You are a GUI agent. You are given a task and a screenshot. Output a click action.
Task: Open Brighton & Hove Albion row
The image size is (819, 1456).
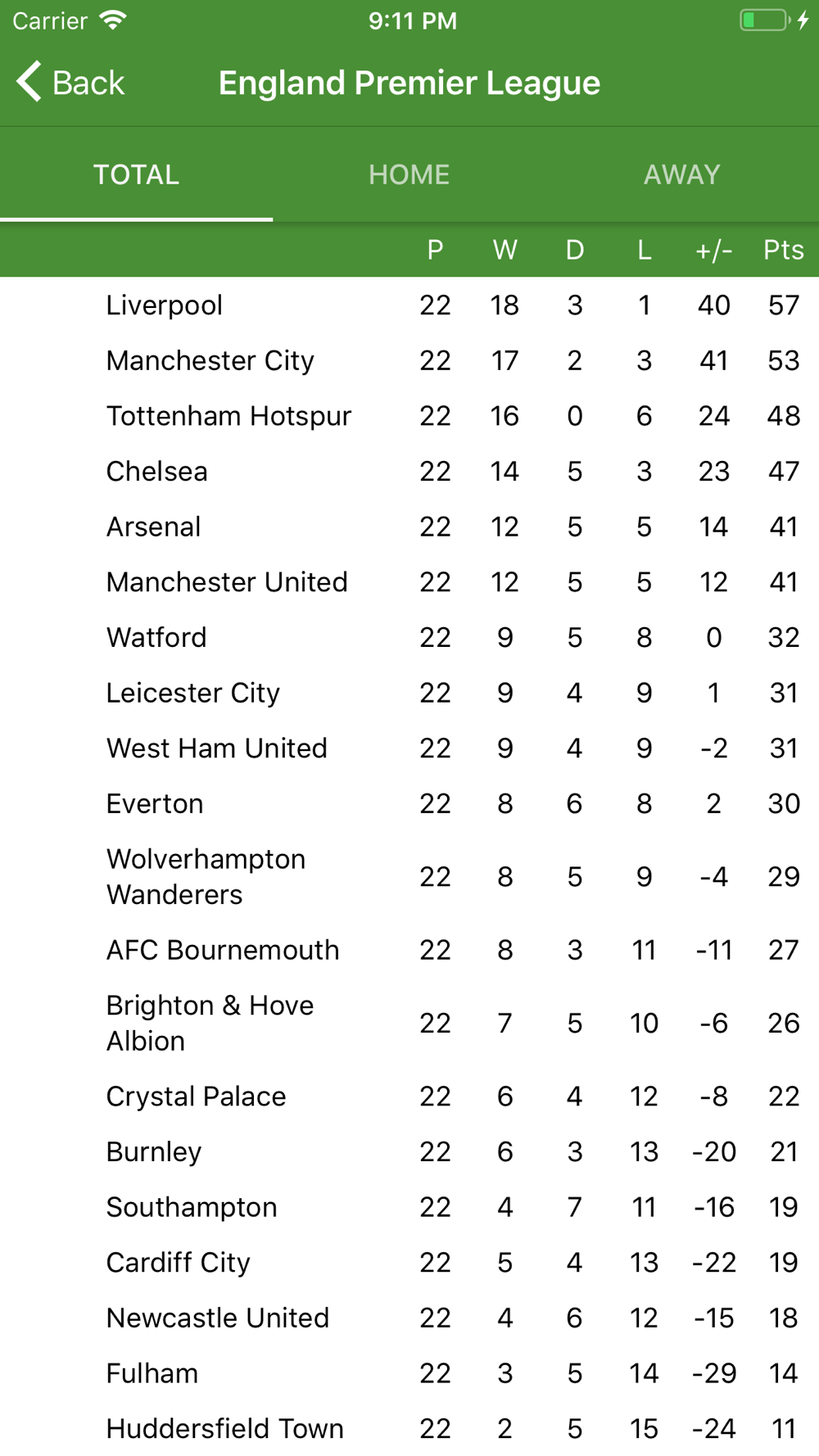click(409, 1023)
